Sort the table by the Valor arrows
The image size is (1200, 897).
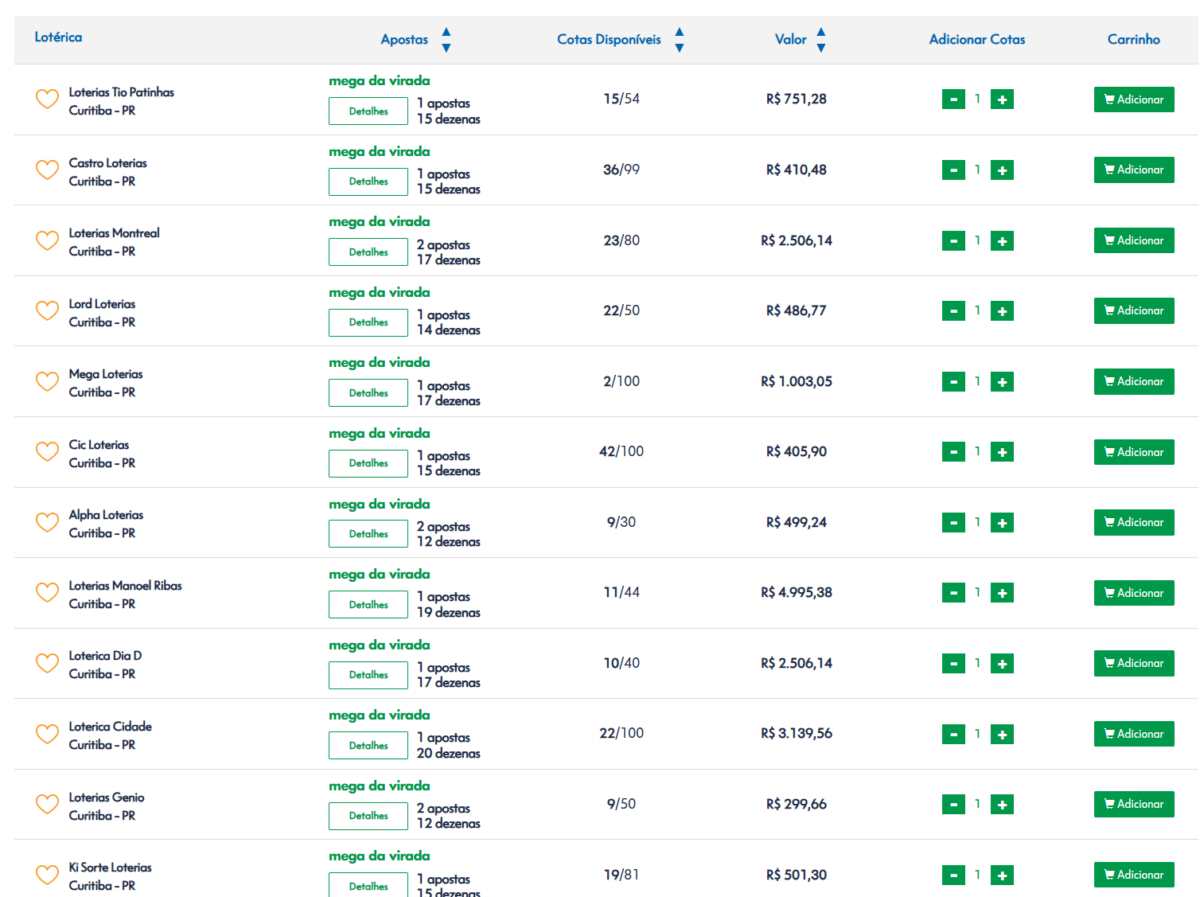[821, 40]
